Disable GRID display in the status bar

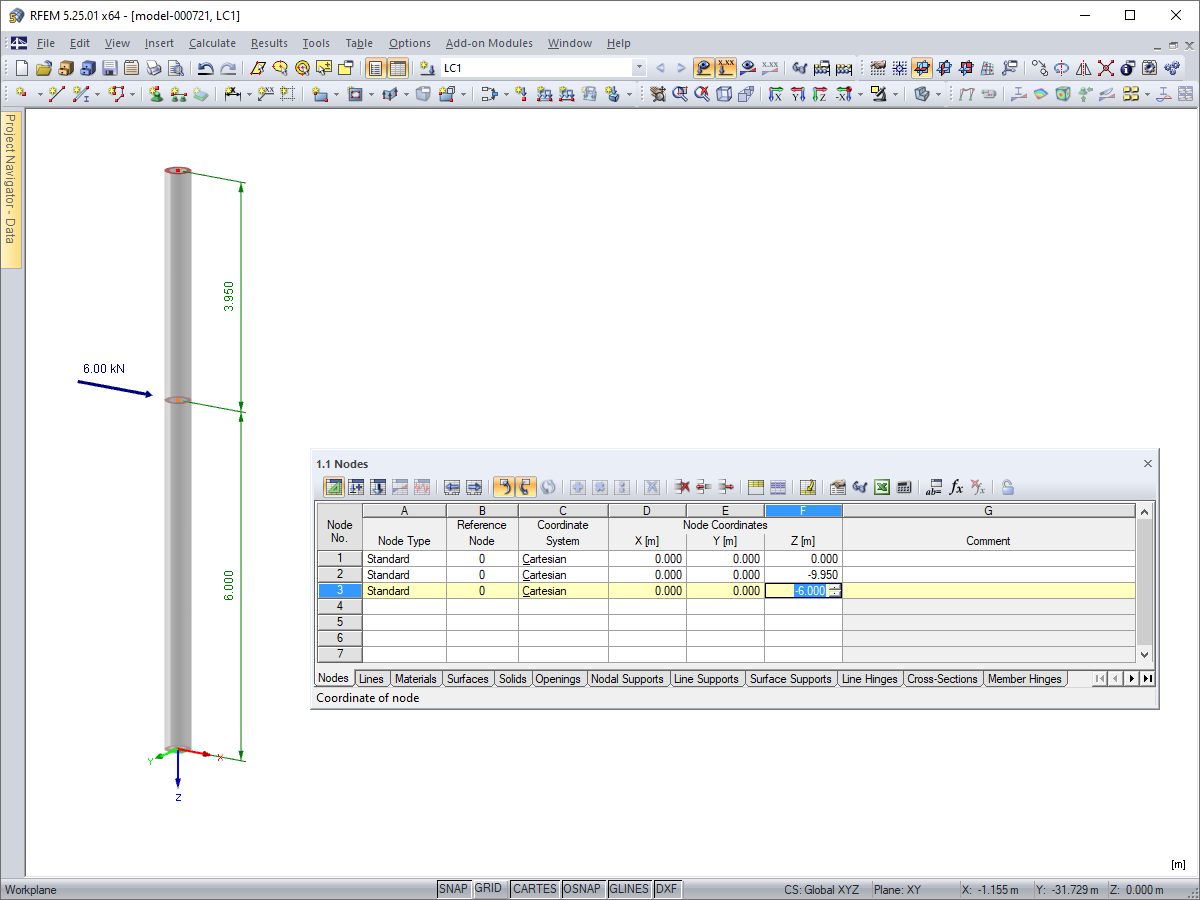coord(490,889)
